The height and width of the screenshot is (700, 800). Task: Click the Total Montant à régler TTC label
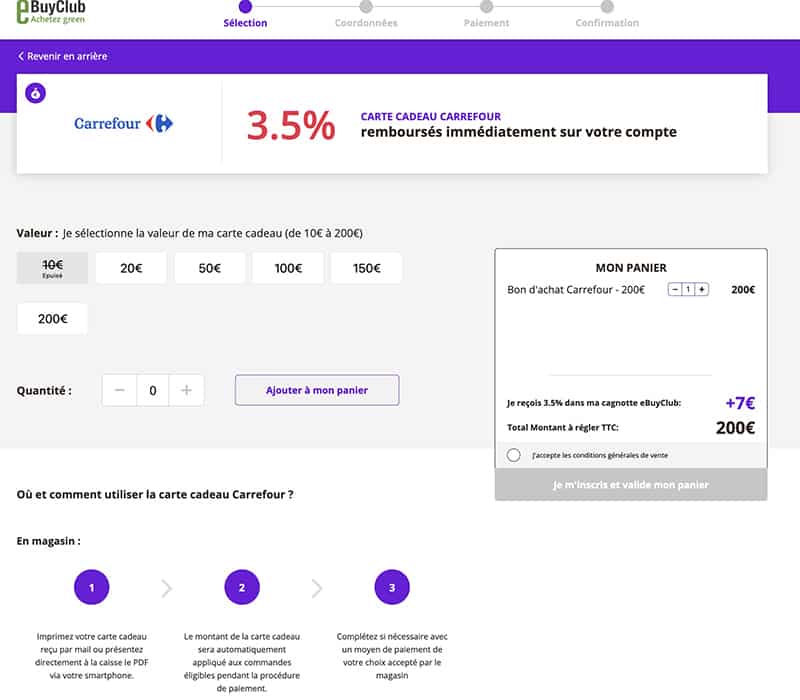[x=563, y=428]
